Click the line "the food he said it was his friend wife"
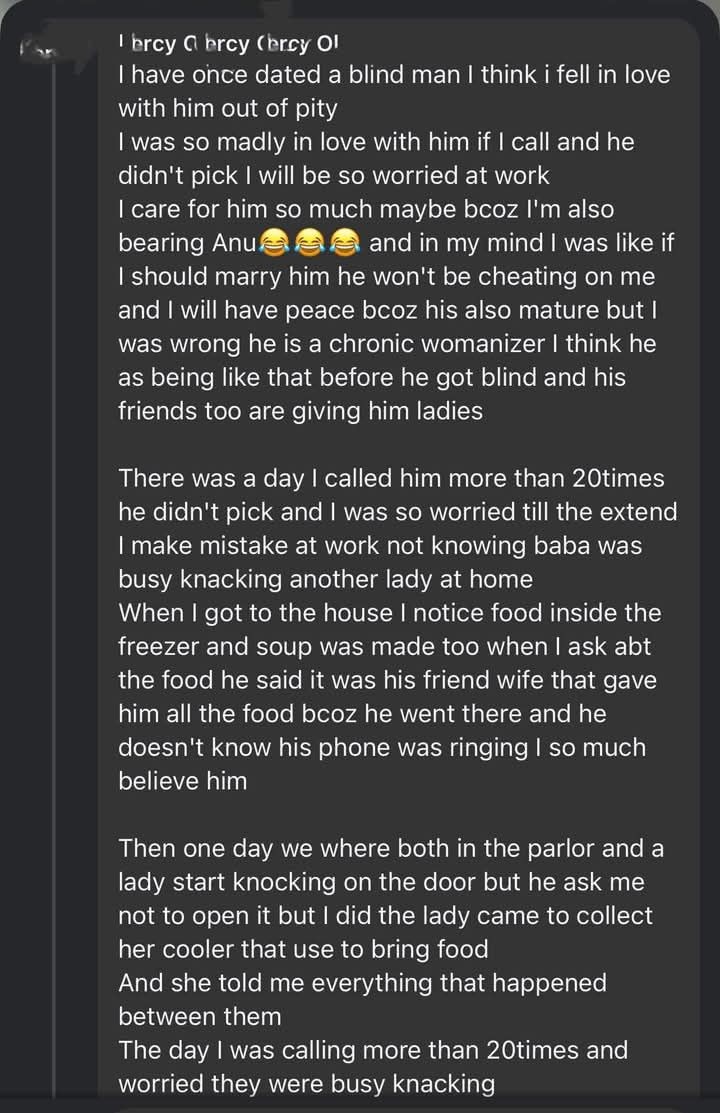The image size is (720, 1113). [387, 681]
